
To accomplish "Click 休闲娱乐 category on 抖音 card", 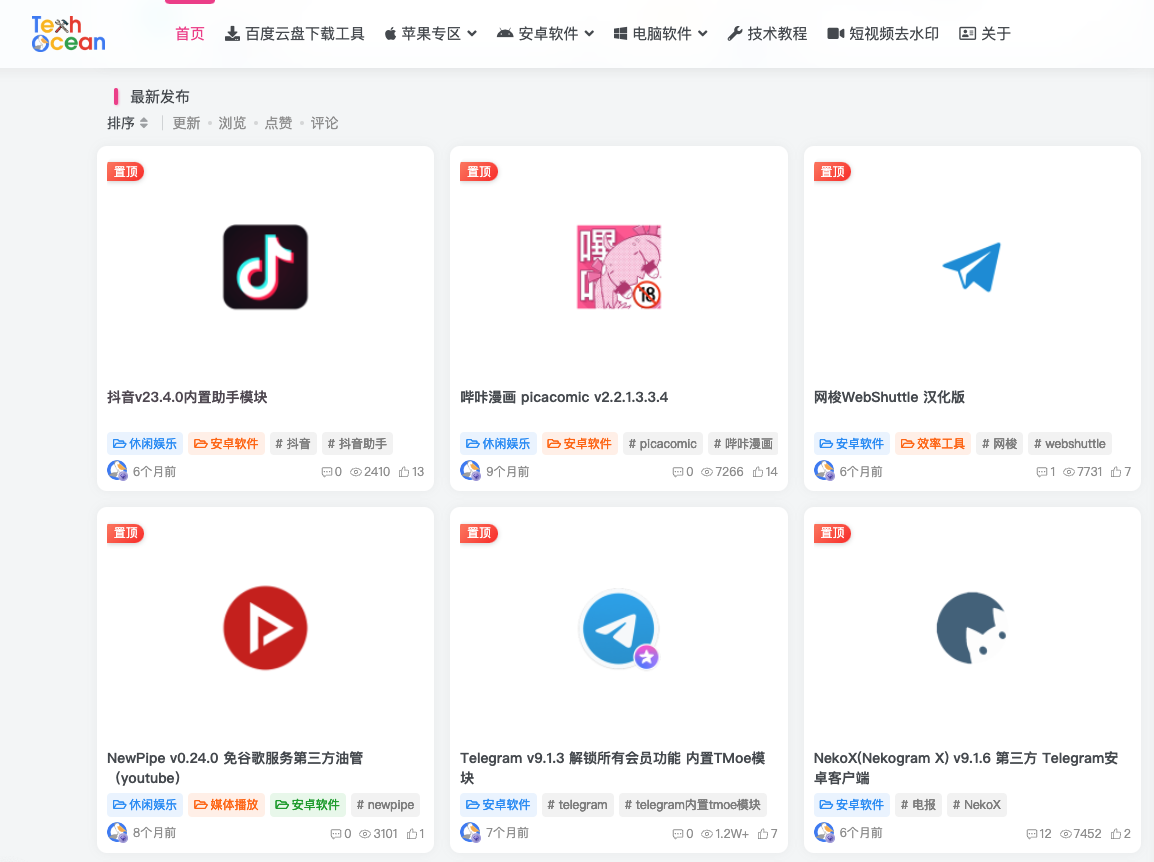I will pyautogui.click(x=145, y=444).
